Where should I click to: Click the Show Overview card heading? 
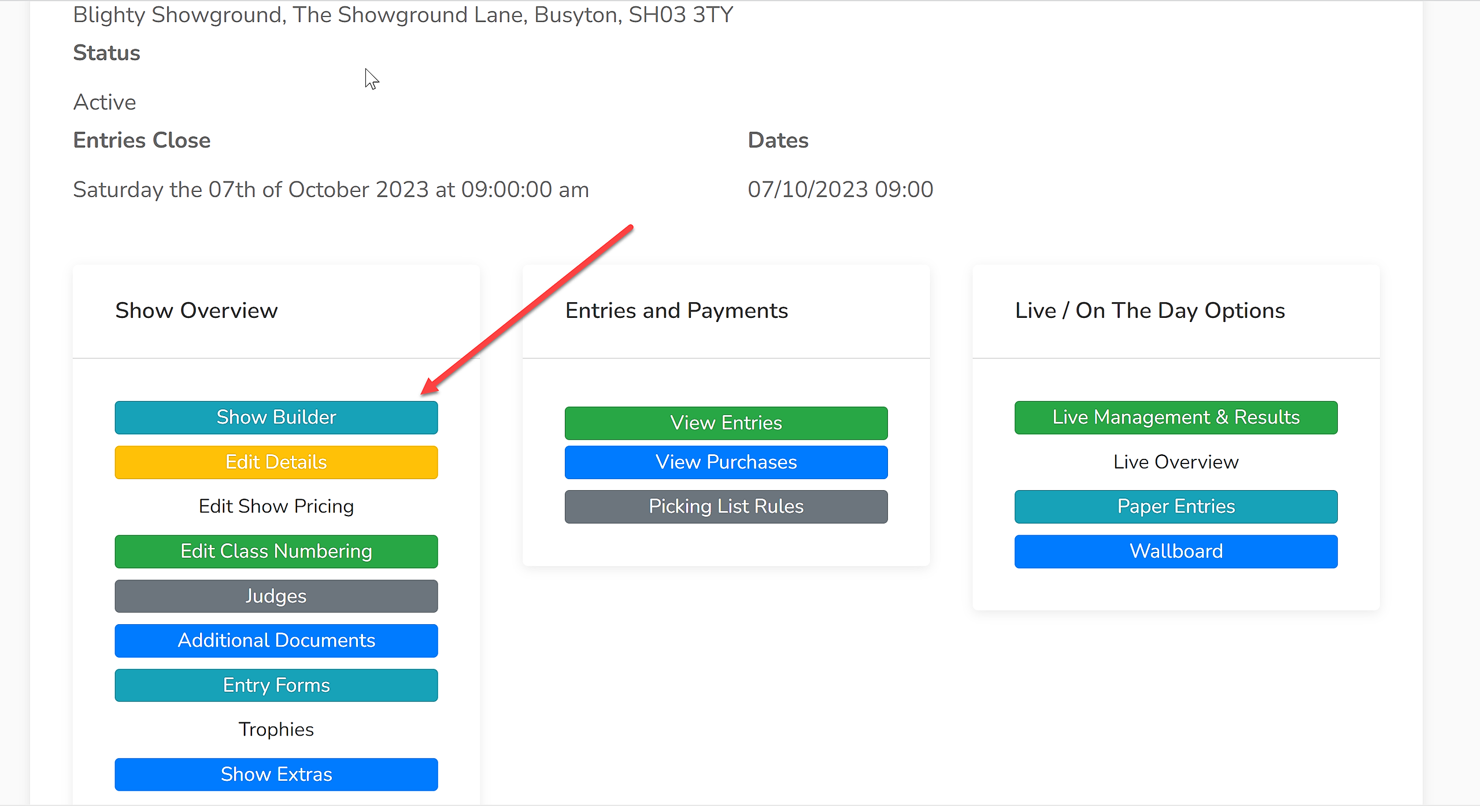coord(197,311)
